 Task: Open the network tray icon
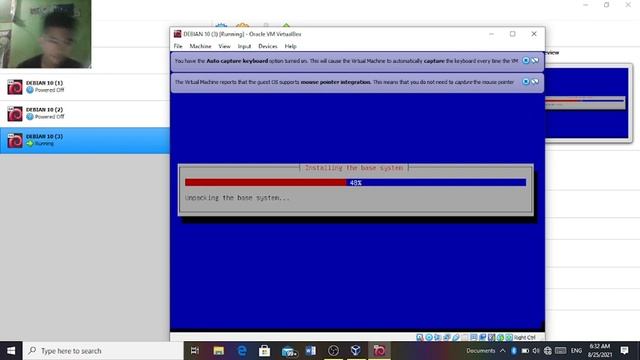coord(547,351)
